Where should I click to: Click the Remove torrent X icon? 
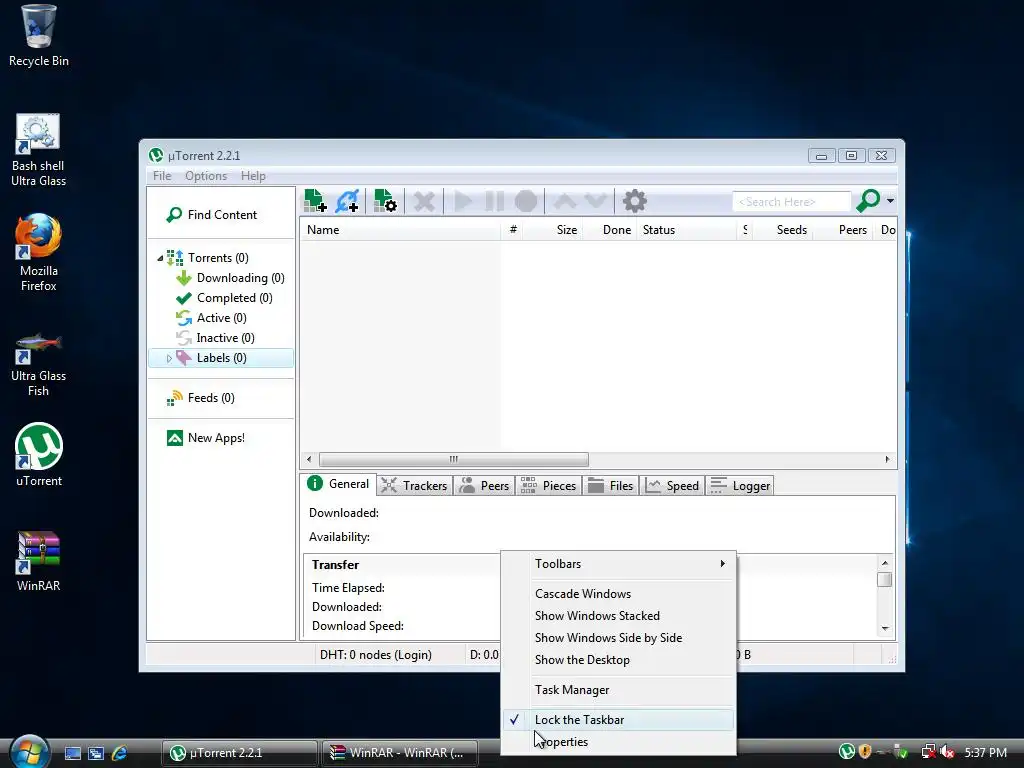424,201
